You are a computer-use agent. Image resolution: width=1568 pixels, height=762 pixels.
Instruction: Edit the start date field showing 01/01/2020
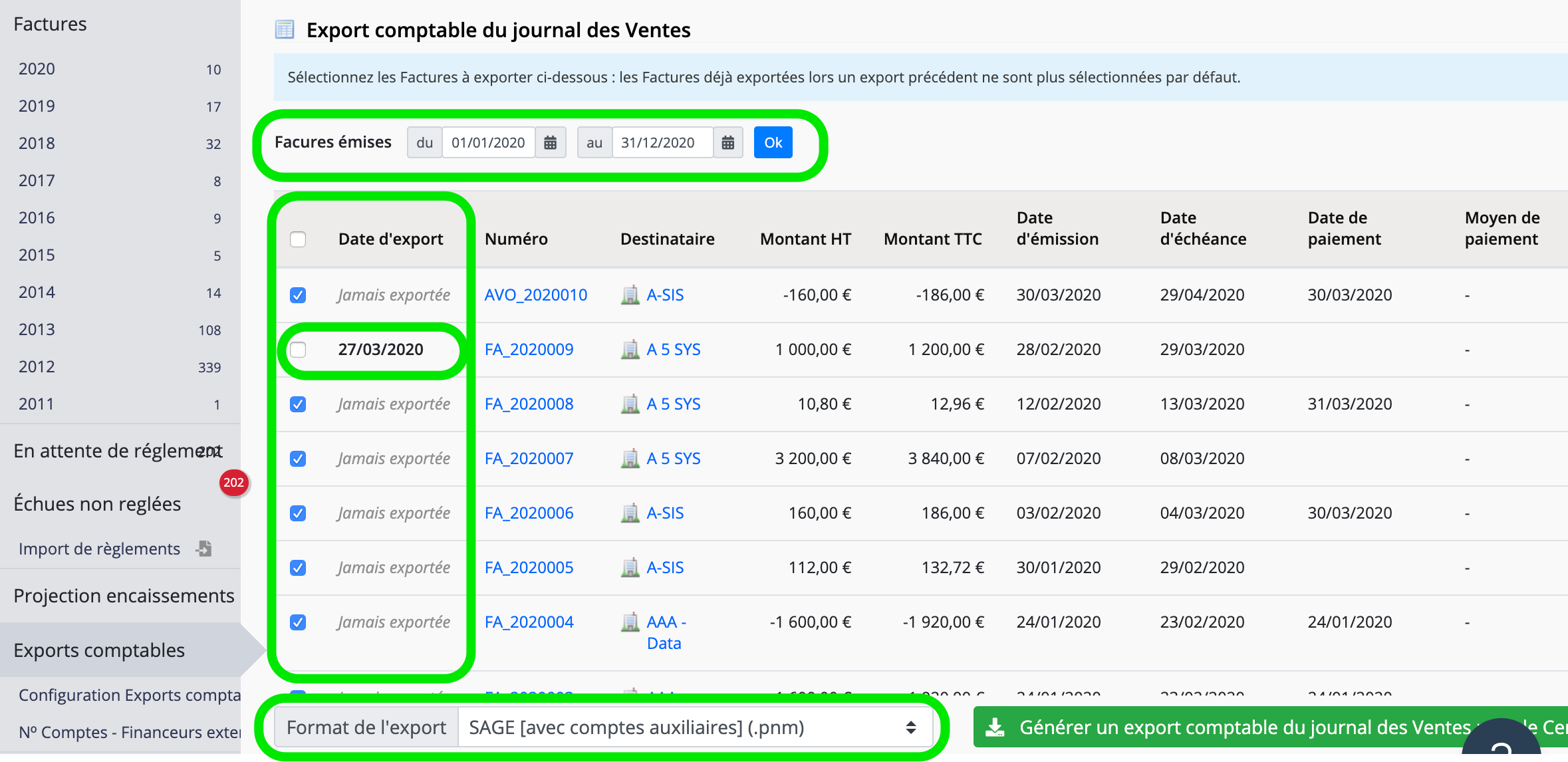tap(488, 142)
